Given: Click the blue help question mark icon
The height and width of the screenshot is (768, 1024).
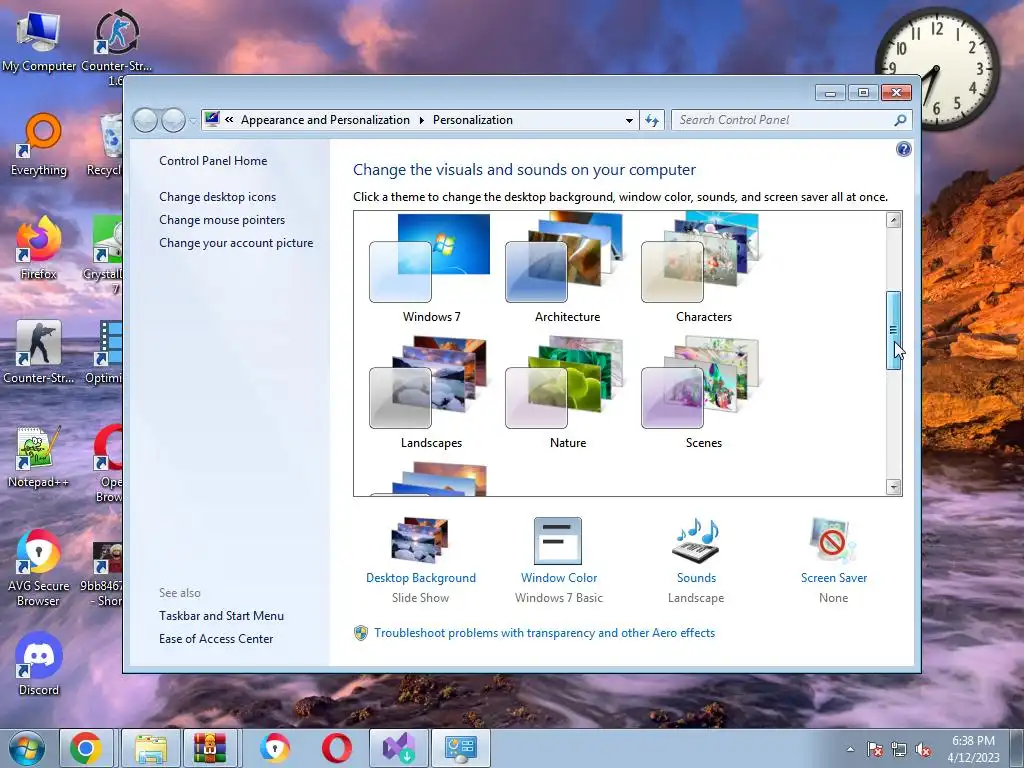Looking at the screenshot, I should (x=903, y=150).
